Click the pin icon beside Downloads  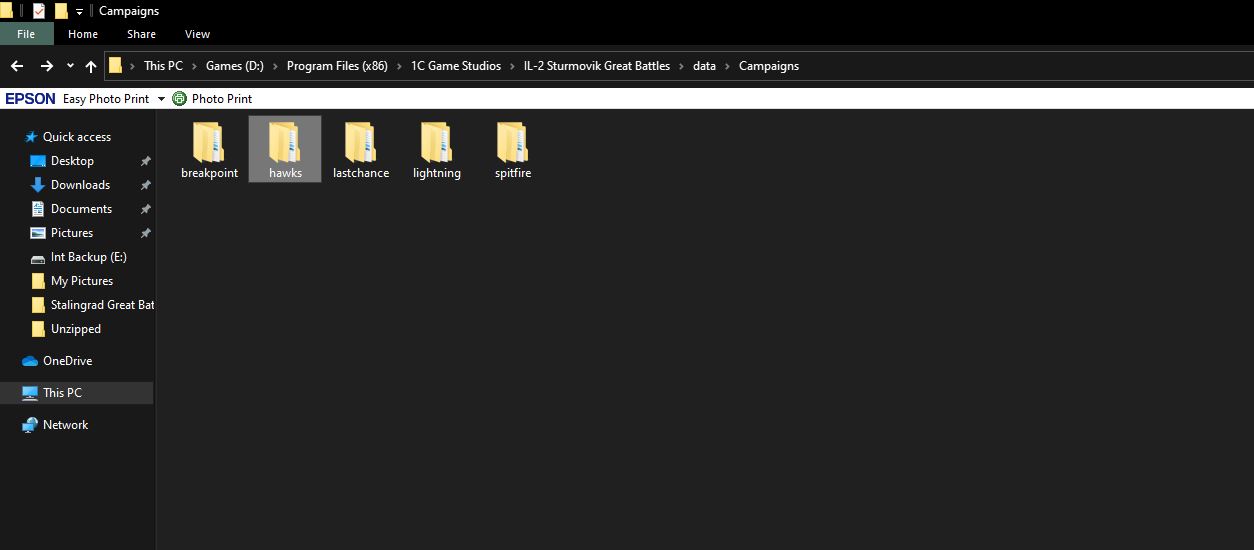[x=145, y=185]
